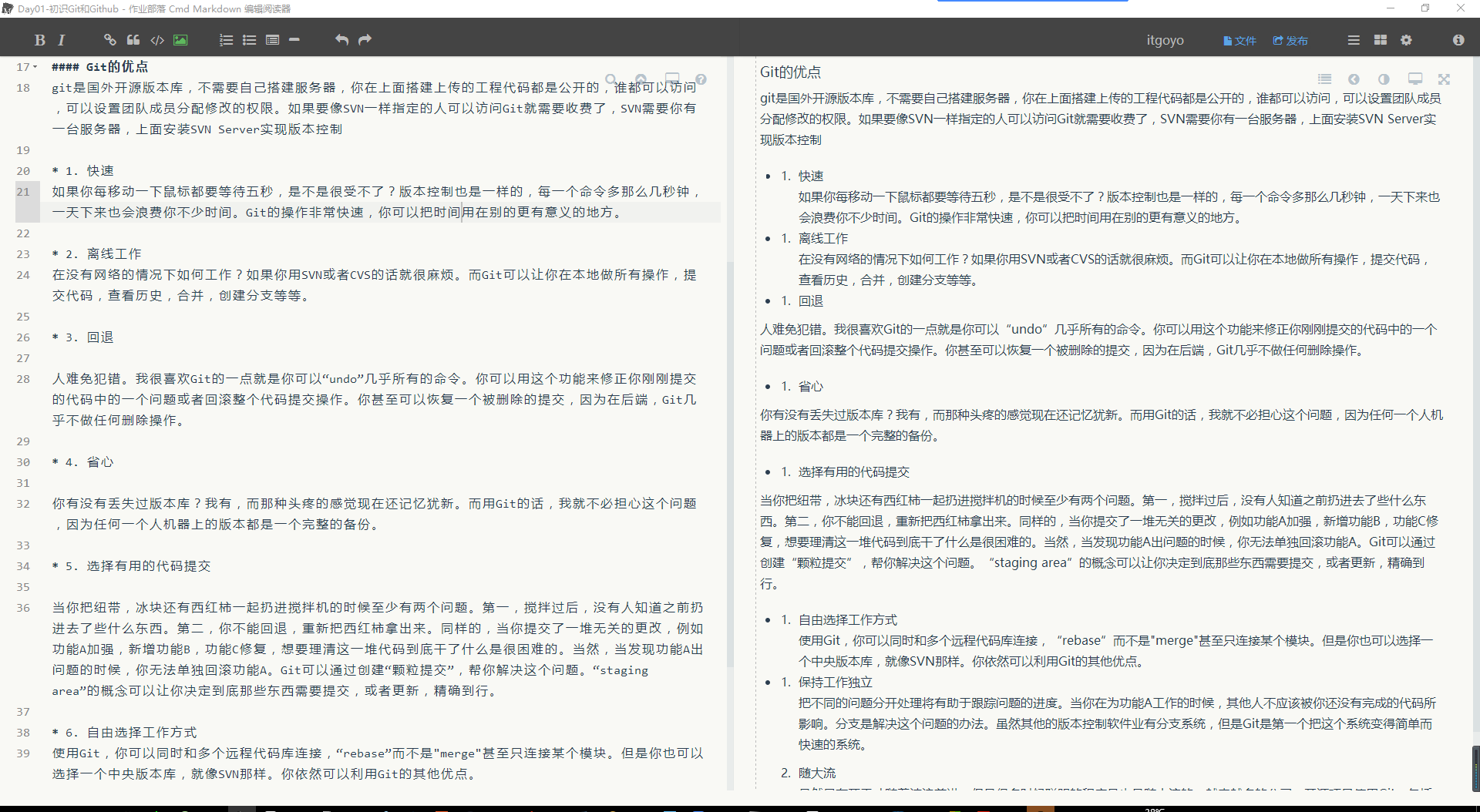1480x812 pixels.
Task: Publish the document with 发布
Action: 1290,41
